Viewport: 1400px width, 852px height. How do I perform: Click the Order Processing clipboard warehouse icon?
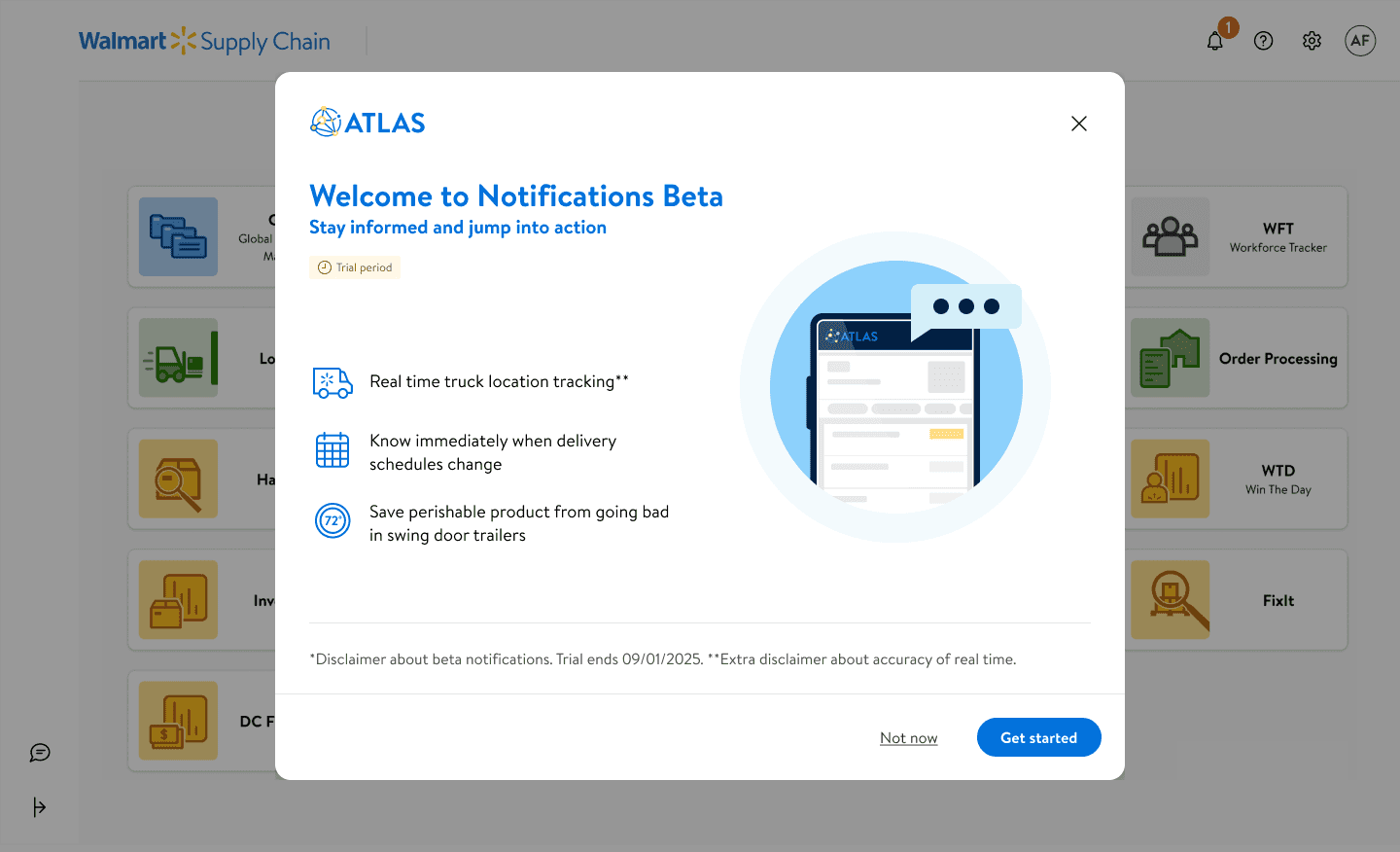pyautogui.click(x=1171, y=358)
